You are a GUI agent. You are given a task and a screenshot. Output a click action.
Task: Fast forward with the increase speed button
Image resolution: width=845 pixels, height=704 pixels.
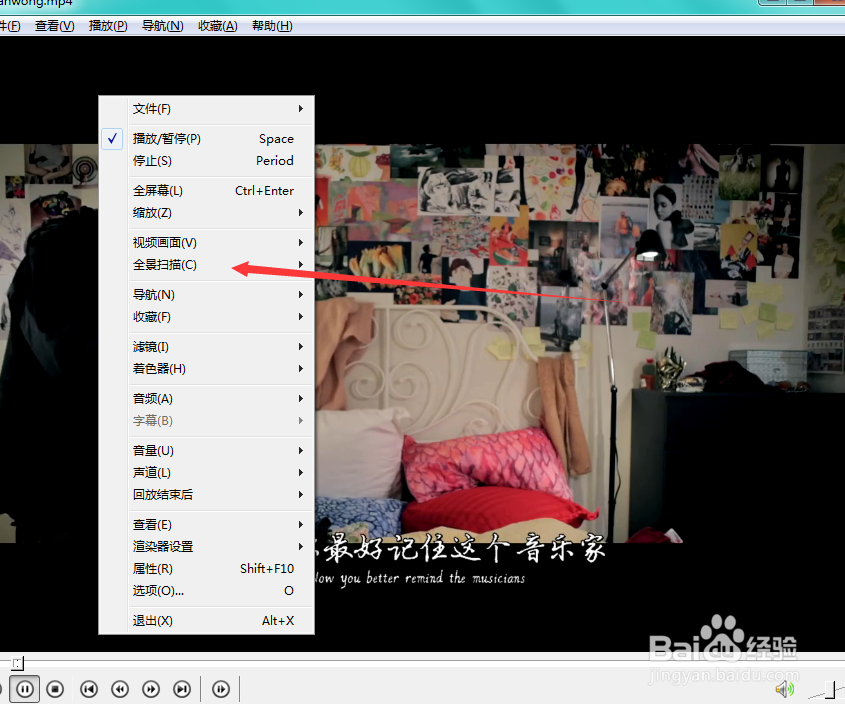pyautogui.click(x=151, y=688)
